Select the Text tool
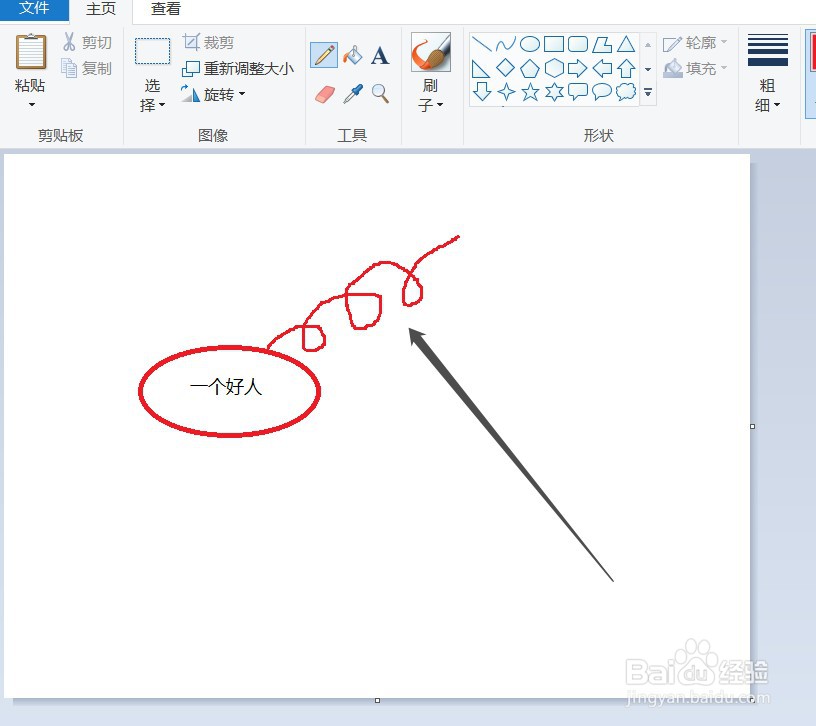 [380, 55]
